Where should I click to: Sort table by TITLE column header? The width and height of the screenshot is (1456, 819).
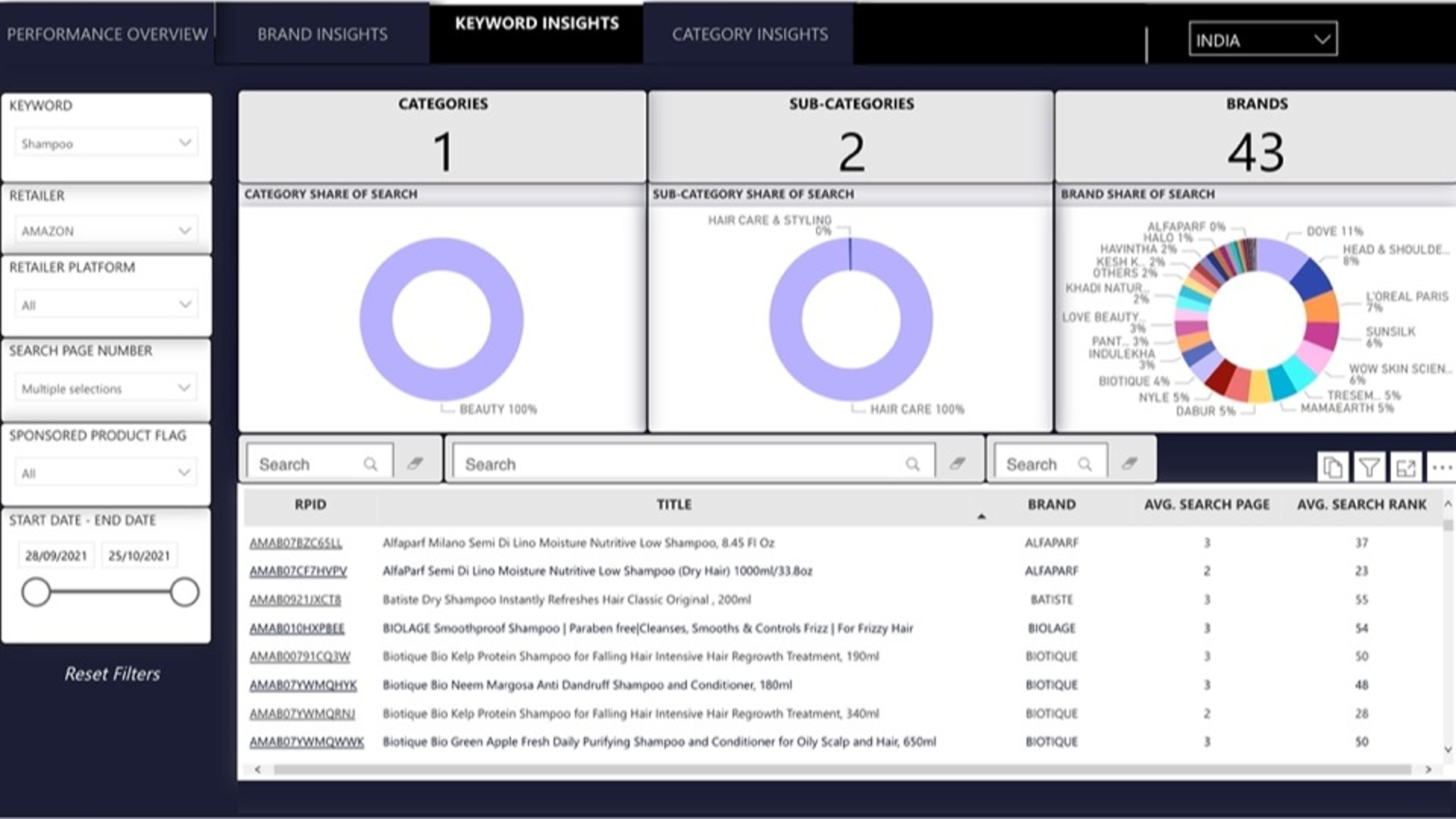(673, 504)
